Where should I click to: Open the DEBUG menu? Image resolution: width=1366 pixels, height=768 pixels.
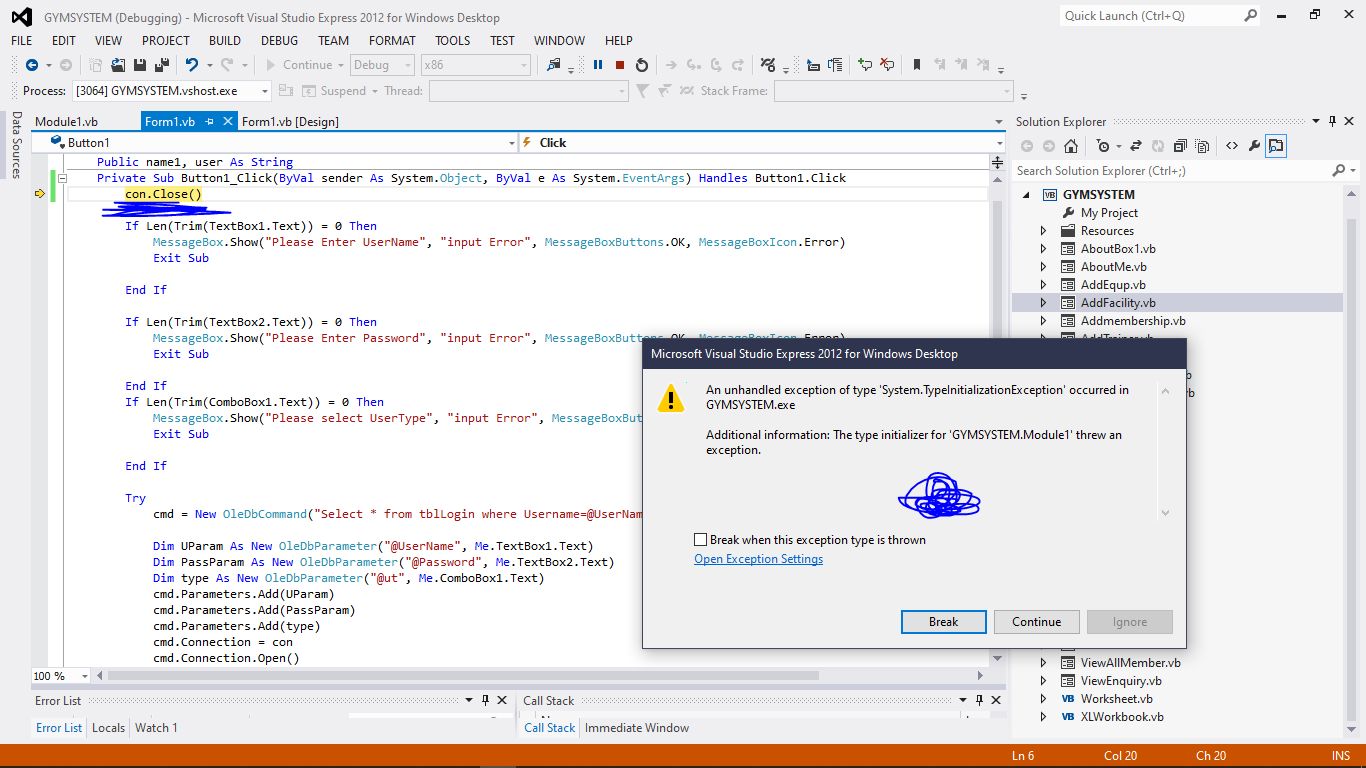279,40
